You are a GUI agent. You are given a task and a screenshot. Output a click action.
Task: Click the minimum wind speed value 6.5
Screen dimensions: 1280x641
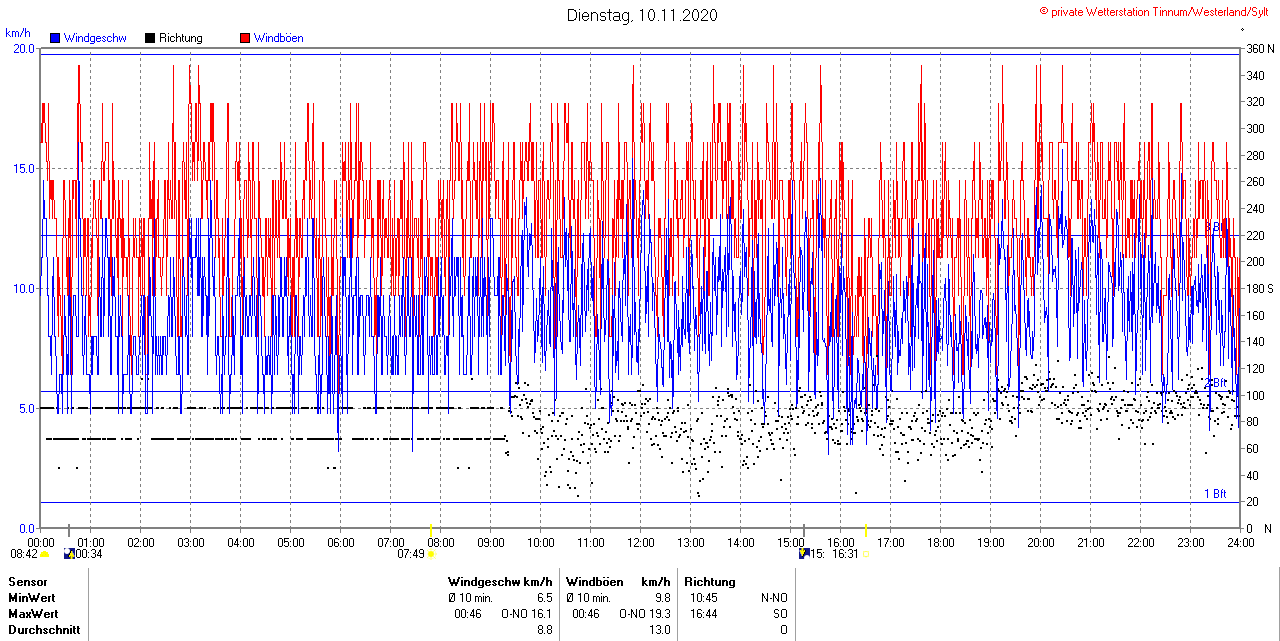pyautogui.click(x=544, y=597)
